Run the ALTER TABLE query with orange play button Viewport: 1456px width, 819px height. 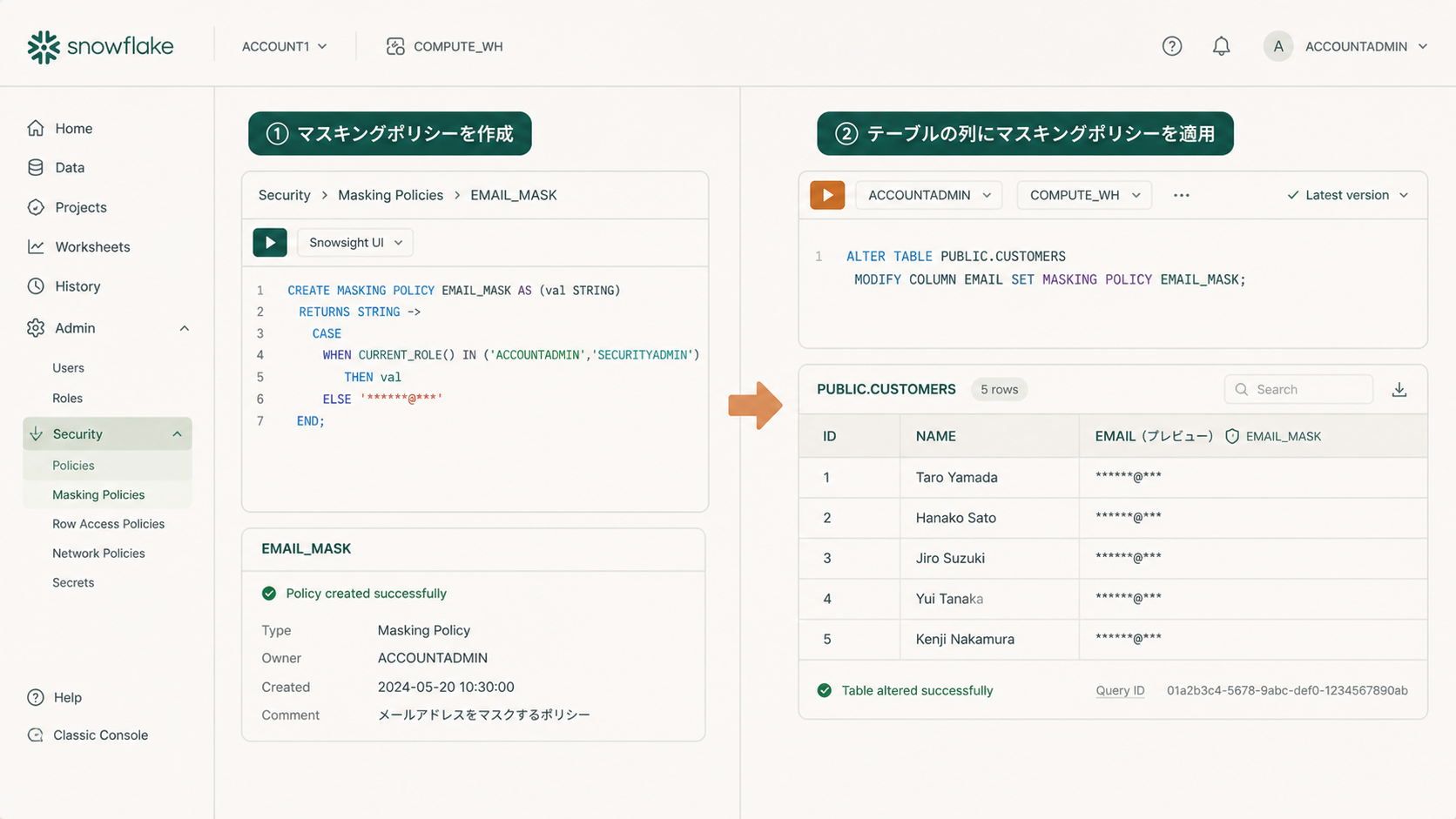pyautogui.click(x=827, y=195)
